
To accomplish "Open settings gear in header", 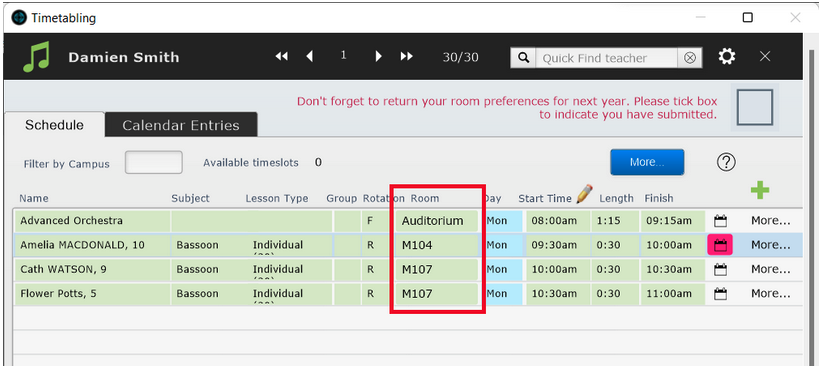I will [726, 57].
